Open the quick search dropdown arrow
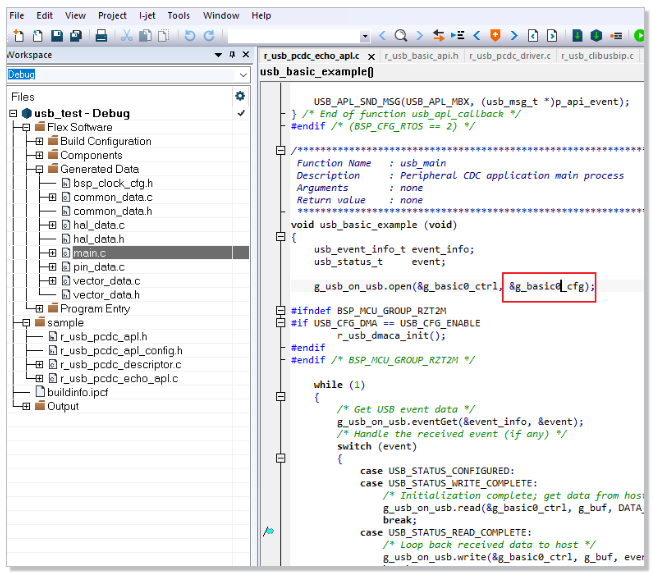Viewport: 653px width, 577px height. coord(365,37)
